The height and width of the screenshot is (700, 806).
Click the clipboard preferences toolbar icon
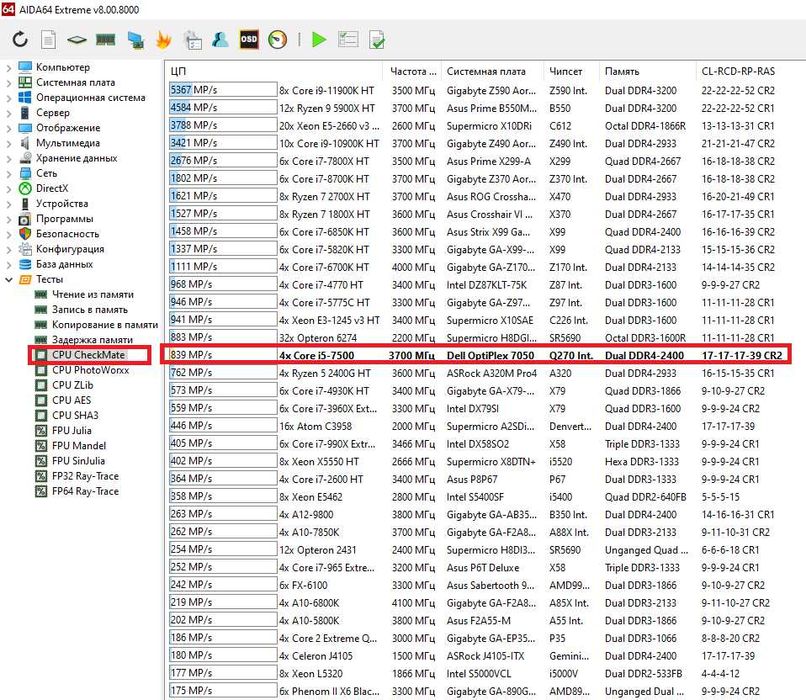(x=193, y=40)
